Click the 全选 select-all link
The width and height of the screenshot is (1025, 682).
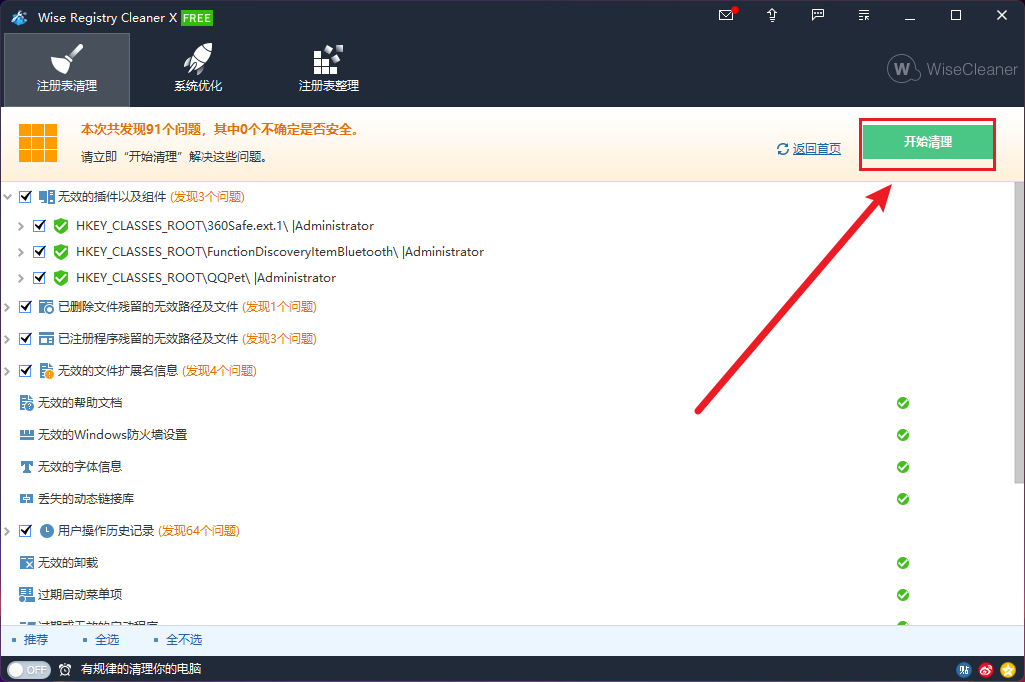click(107, 639)
